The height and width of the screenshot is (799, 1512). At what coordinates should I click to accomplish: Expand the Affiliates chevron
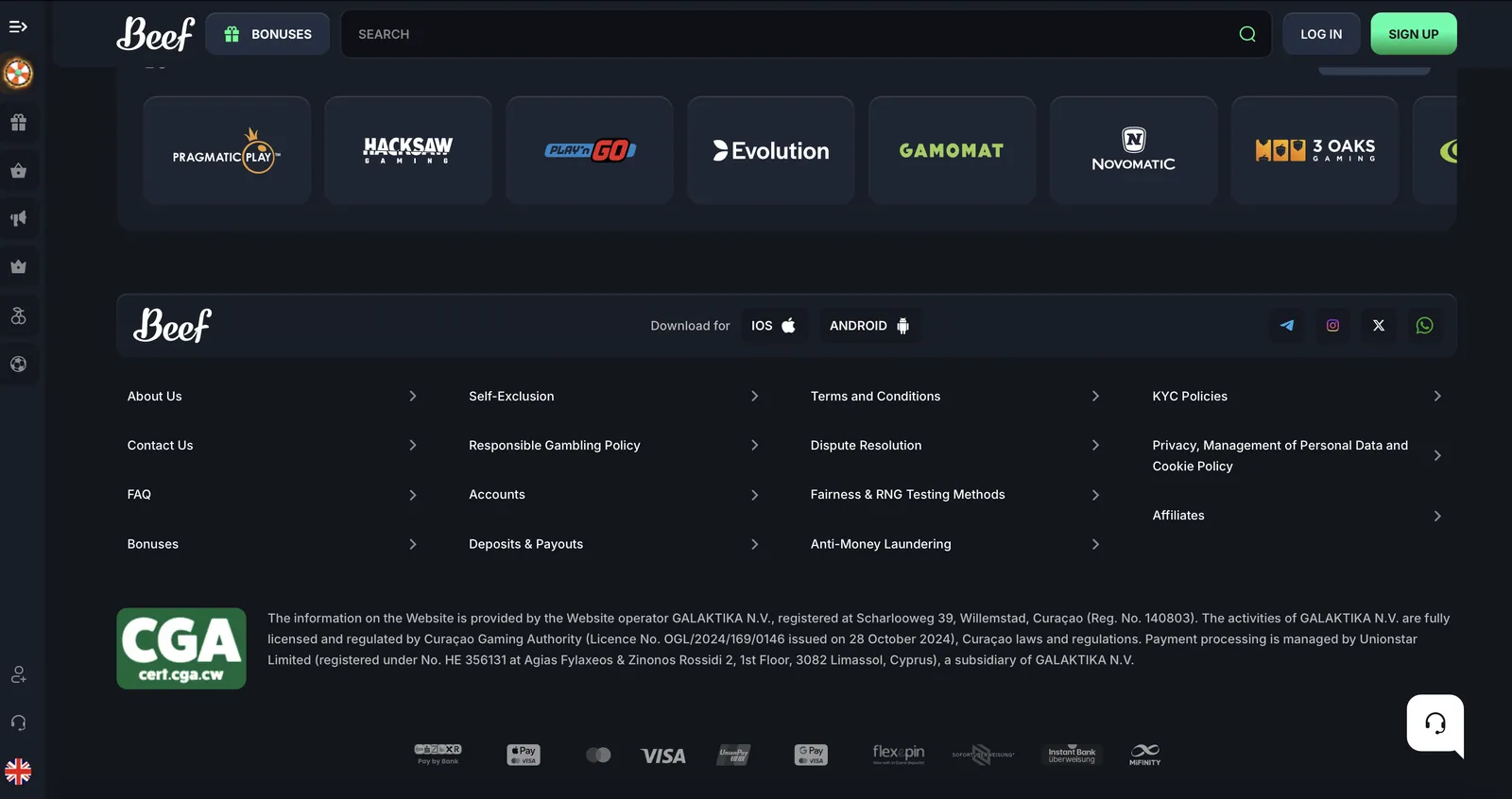[1437, 516]
